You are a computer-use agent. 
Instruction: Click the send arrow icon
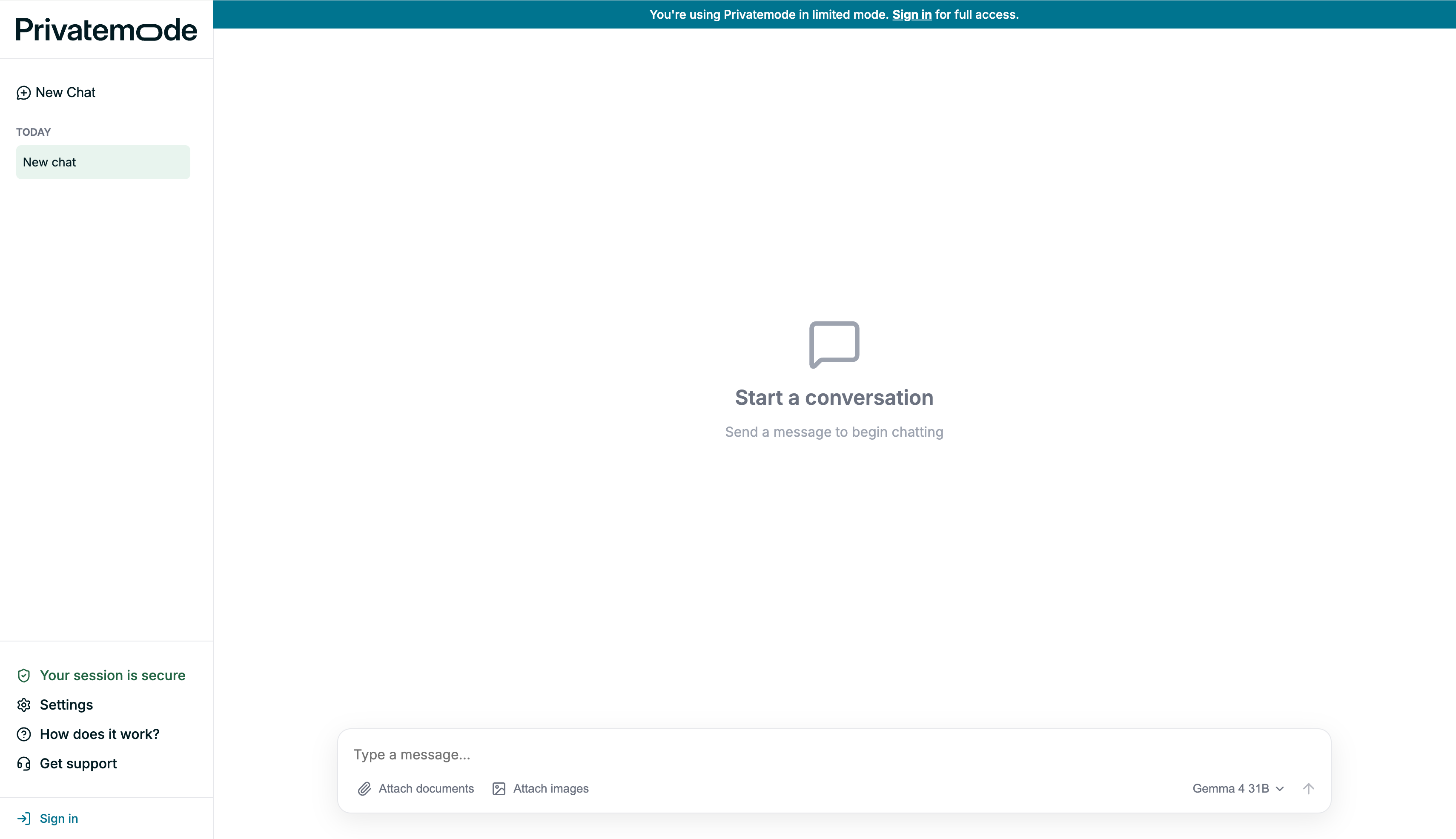[x=1309, y=789]
